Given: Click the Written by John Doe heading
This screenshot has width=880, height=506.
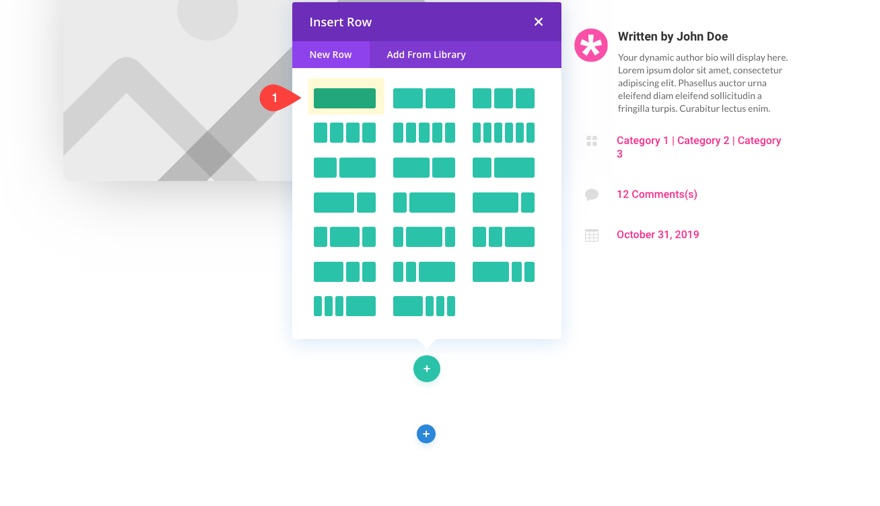Looking at the screenshot, I should [673, 37].
